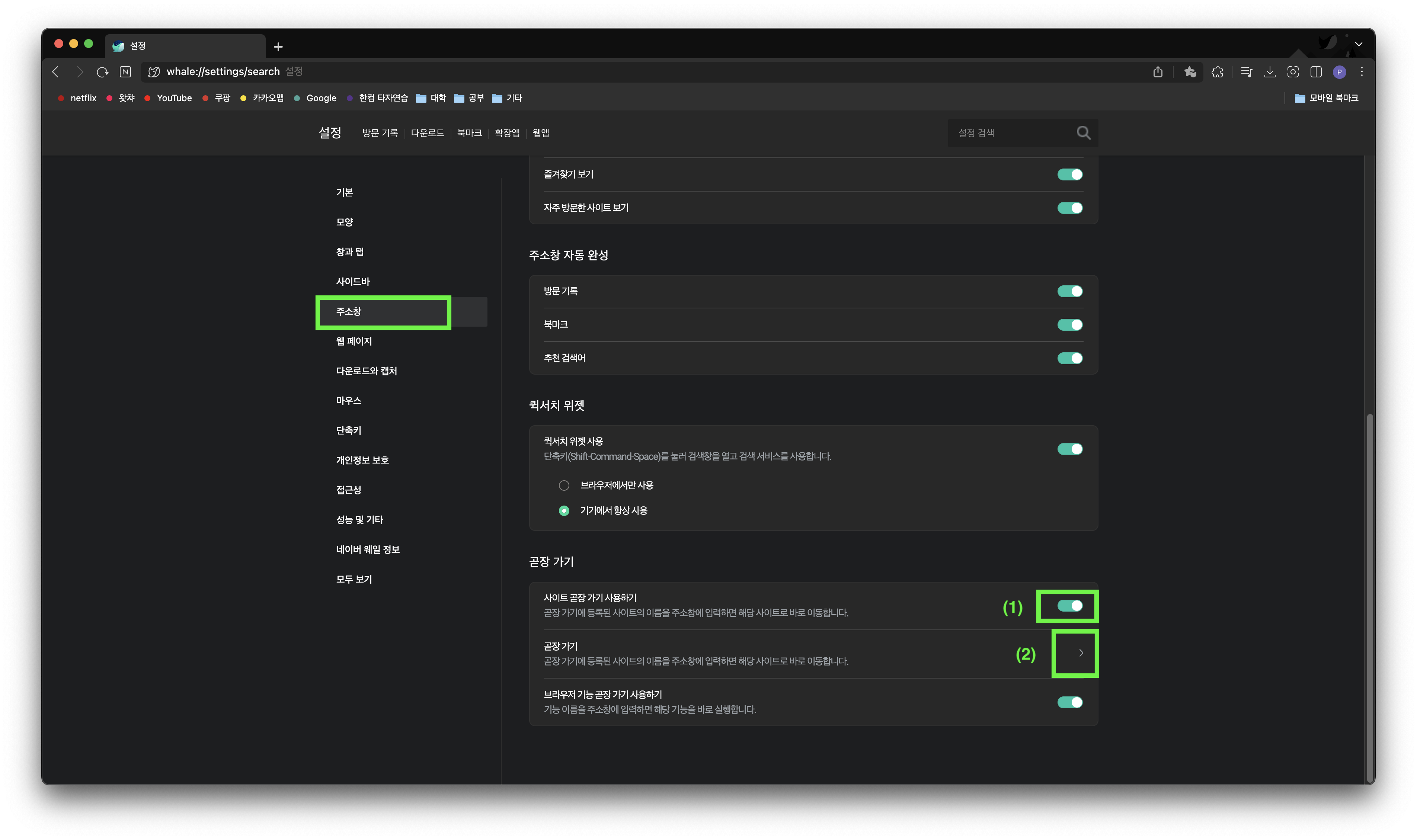Open the netflix bookmark
The image size is (1417, 840).
tap(77, 98)
